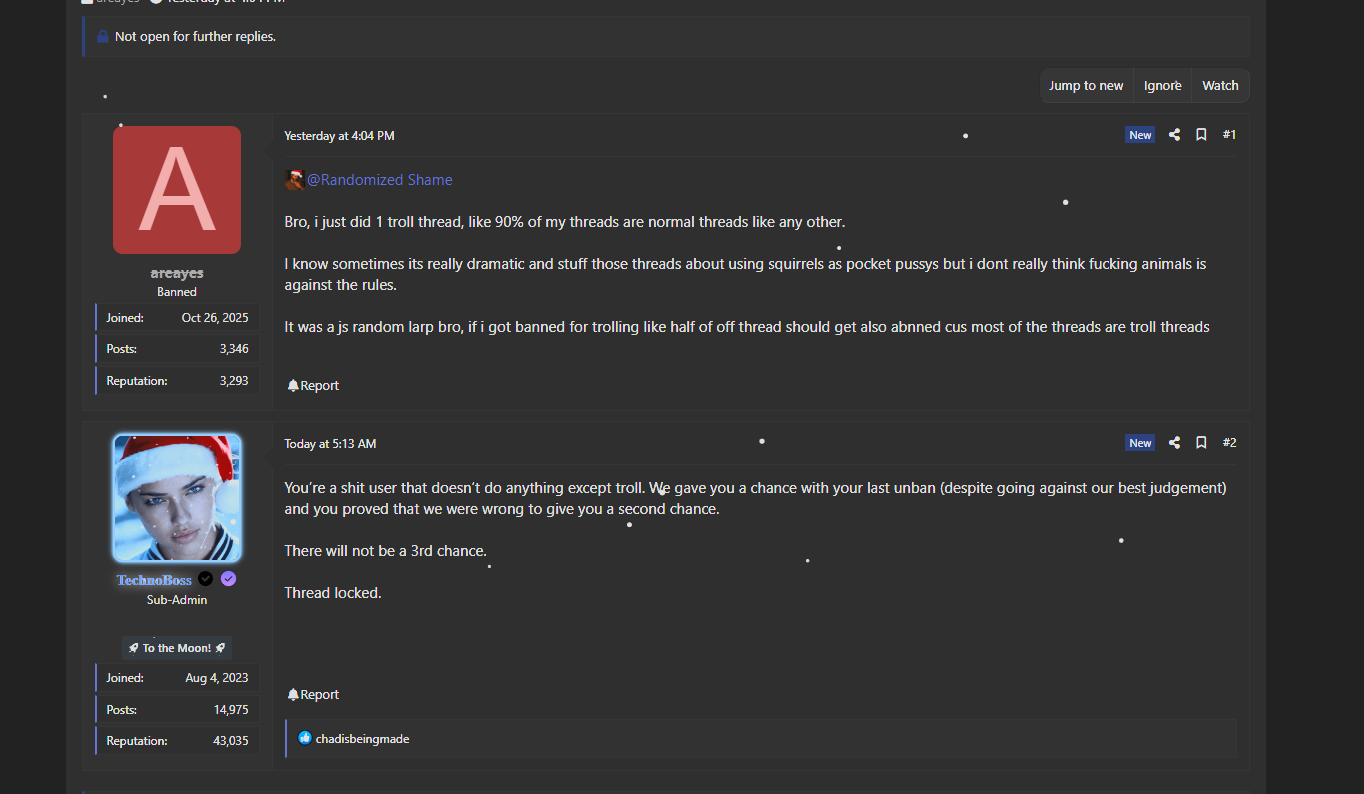Open TechnoBoss's profile picture

point(177,498)
